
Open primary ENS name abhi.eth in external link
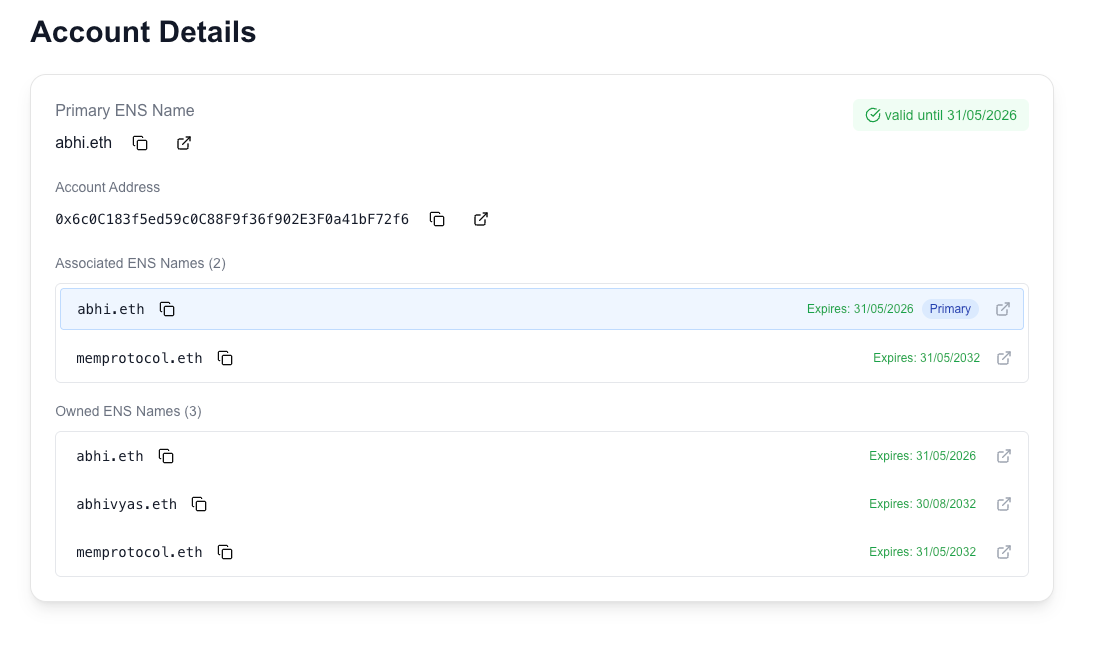pos(184,143)
